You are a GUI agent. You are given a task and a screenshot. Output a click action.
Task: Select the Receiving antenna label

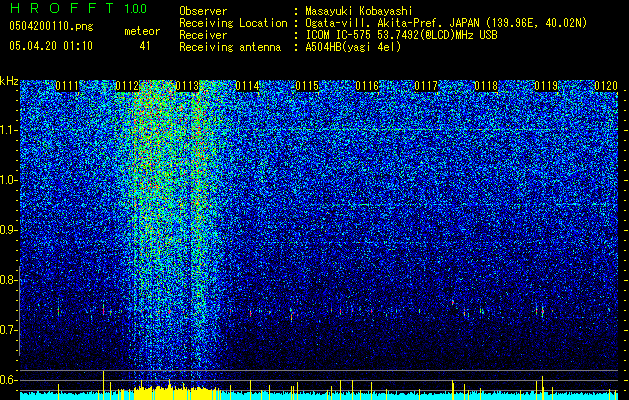click(230, 47)
